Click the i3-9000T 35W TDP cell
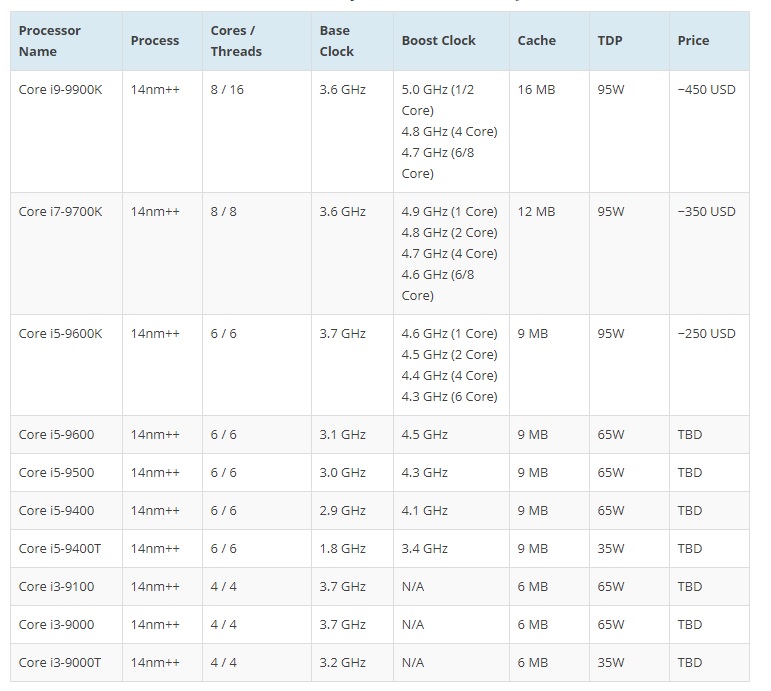771x691 pixels. coord(629,662)
